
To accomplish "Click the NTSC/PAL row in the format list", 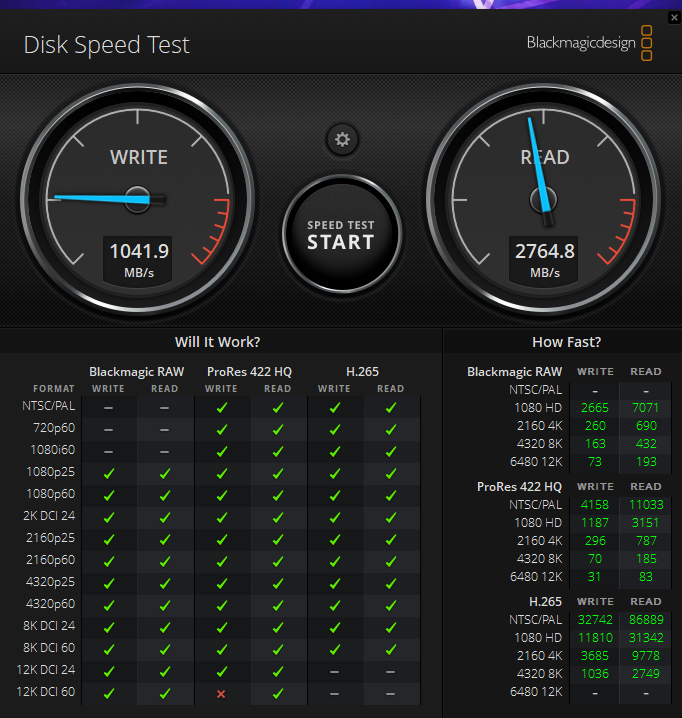I will [49, 406].
